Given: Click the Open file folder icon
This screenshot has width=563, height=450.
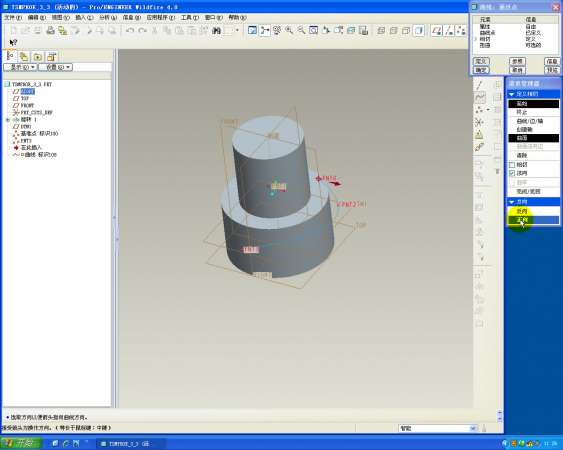Looking at the screenshot, I should coord(25,31).
